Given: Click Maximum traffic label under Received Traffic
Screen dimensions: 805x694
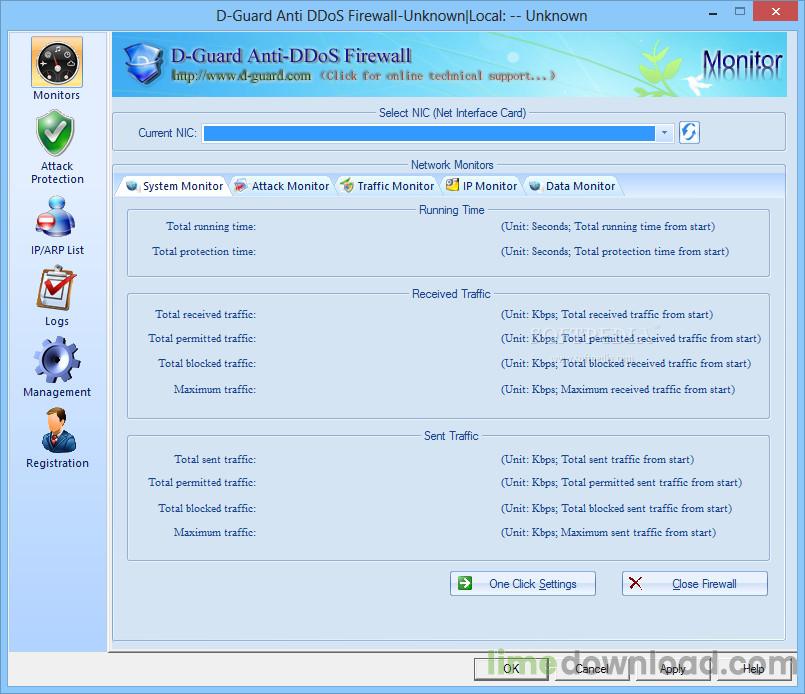Looking at the screenshot, I should click(214, 389).
